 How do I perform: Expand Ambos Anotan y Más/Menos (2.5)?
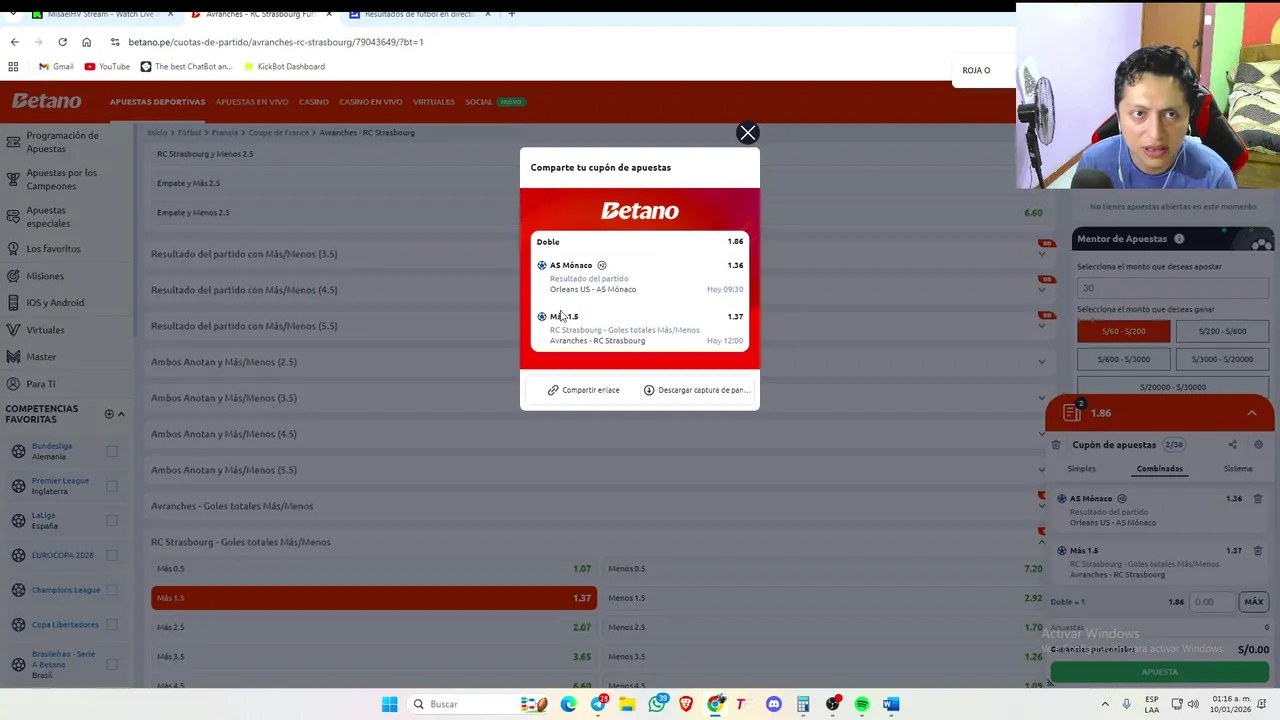[x=599, y=362]
